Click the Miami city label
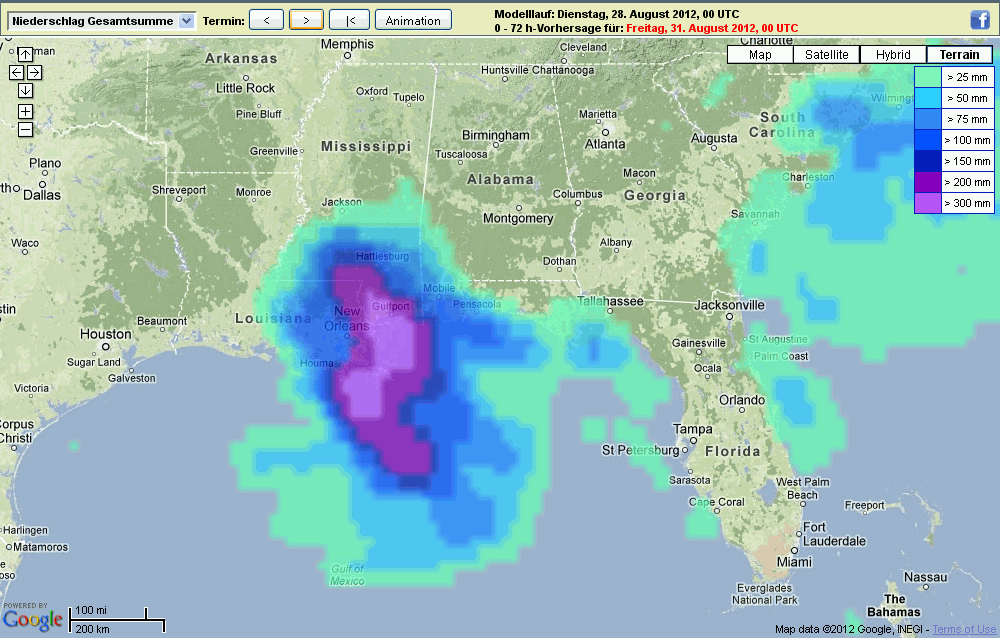 tap(794, 562)
